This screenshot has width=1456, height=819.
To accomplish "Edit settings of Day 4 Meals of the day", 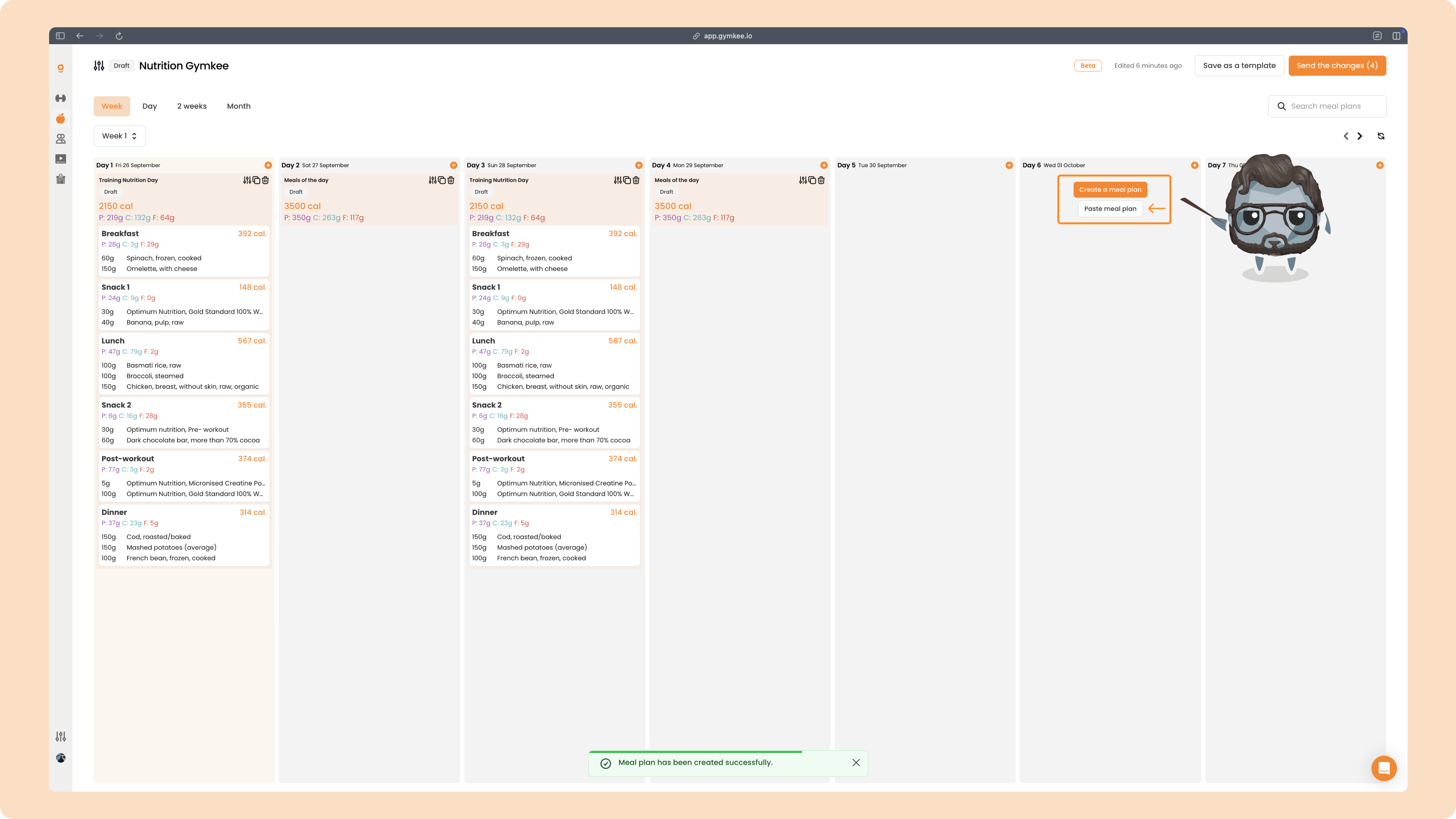I will click(803, 180).
